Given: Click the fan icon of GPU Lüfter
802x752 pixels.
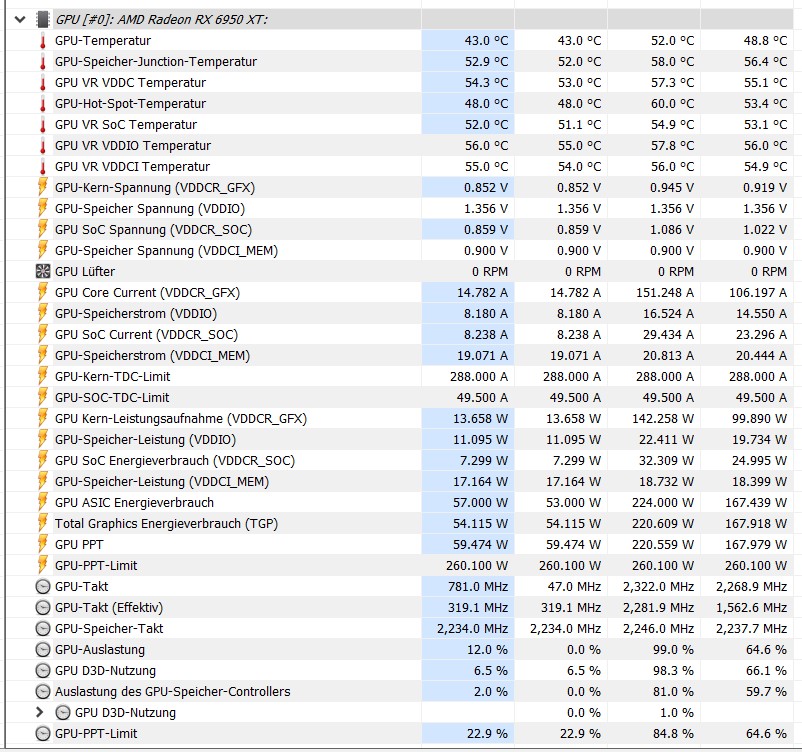Looking at the screenshot, I should (43, 271).
